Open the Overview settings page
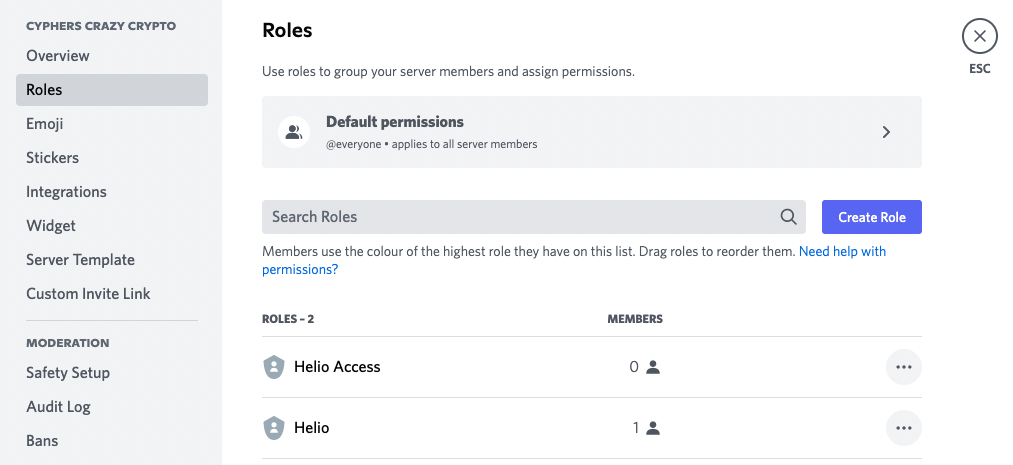The image size is (1013, 465). click(x=58, y=56)
